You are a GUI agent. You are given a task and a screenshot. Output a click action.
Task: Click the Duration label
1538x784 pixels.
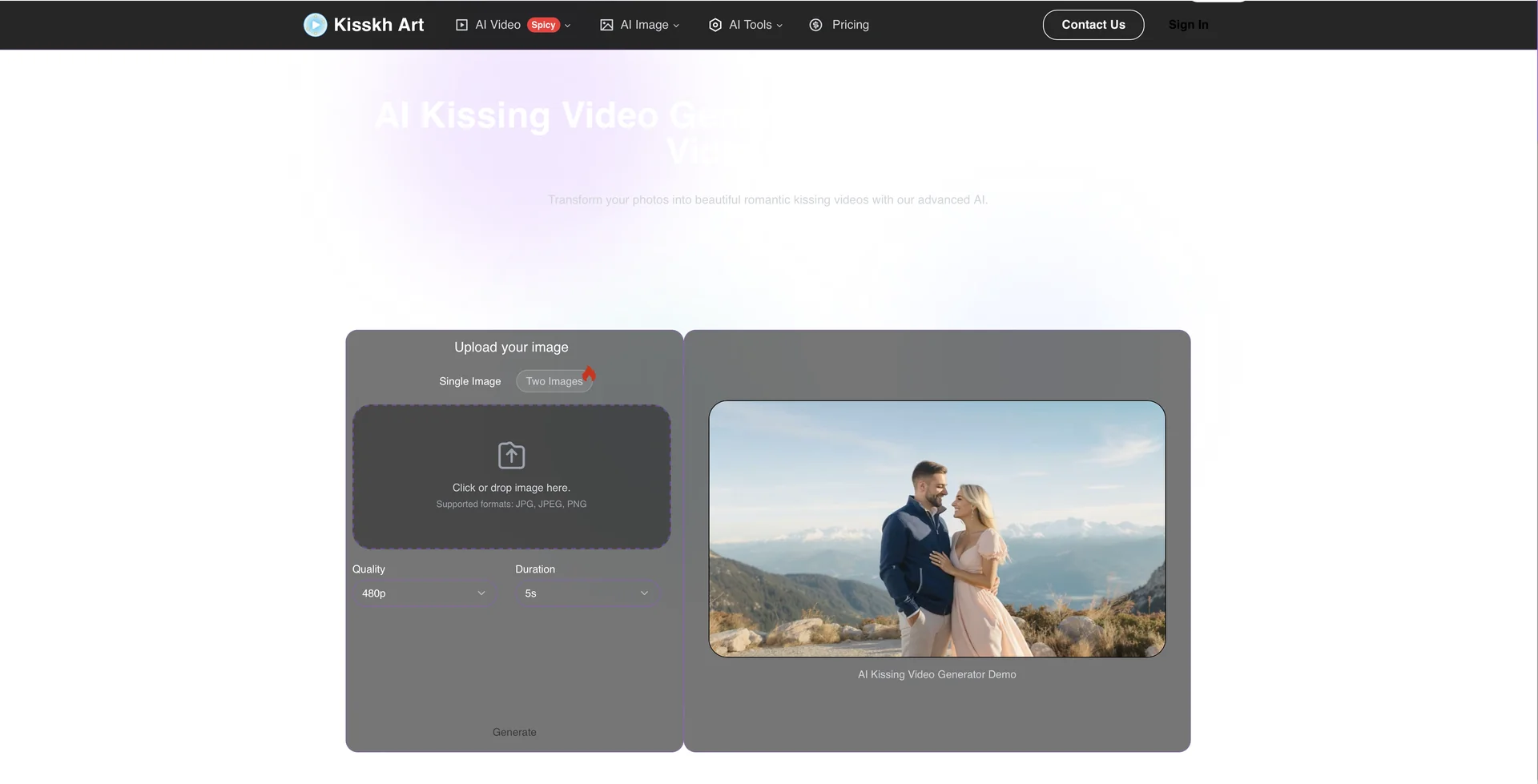(535, 569)
